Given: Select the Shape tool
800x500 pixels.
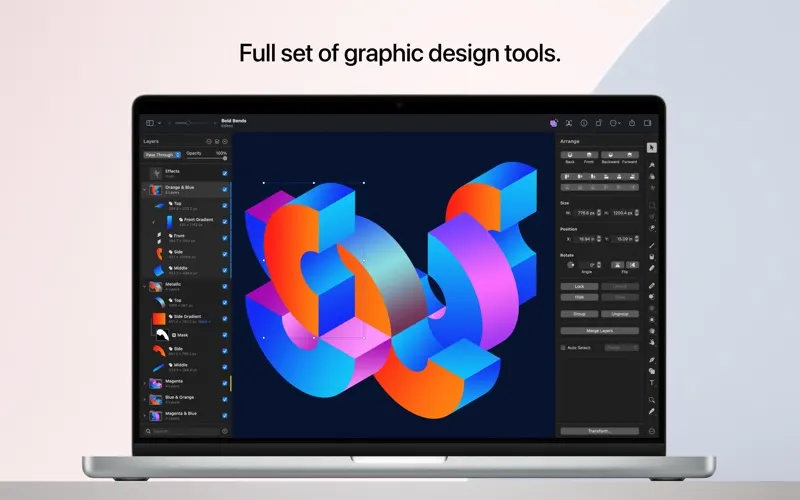Looking at the screenshot, I should pyautogui.click(x=652, y=371).
